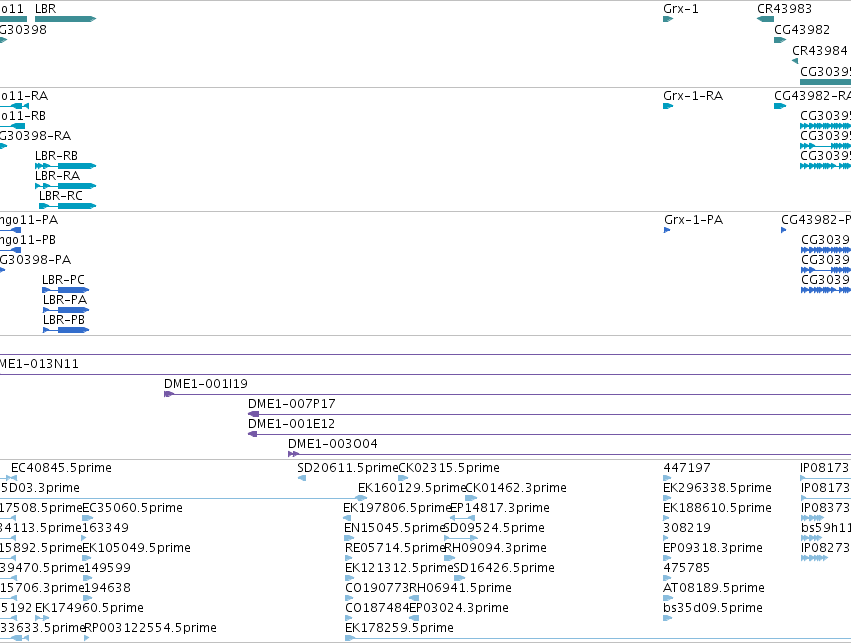Viewport: 851px width, 643px height.
Task: Select BAC clone DME1-007P17
Action: tap(549, 414)
